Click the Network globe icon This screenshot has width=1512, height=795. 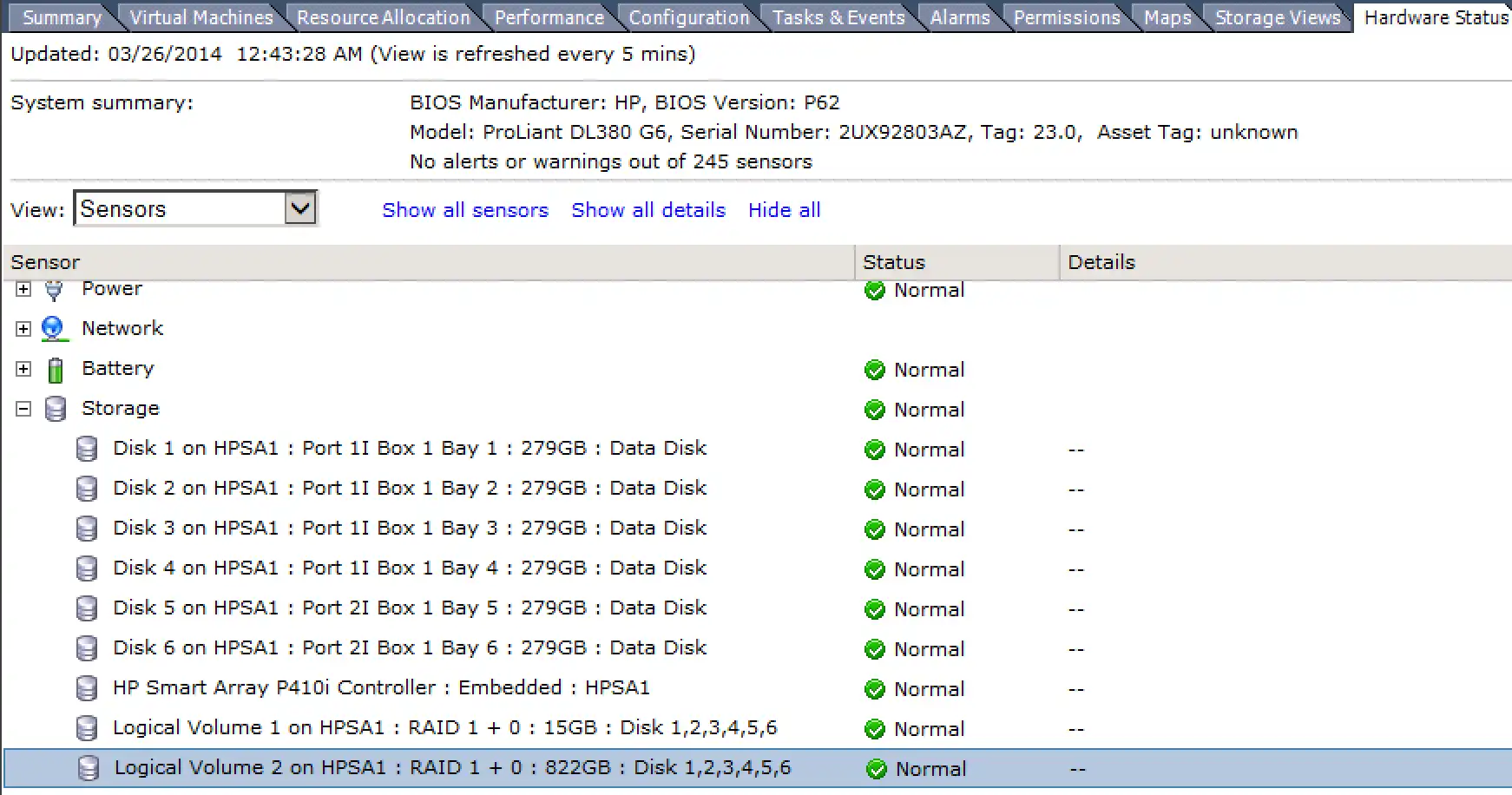pos(54,329)
